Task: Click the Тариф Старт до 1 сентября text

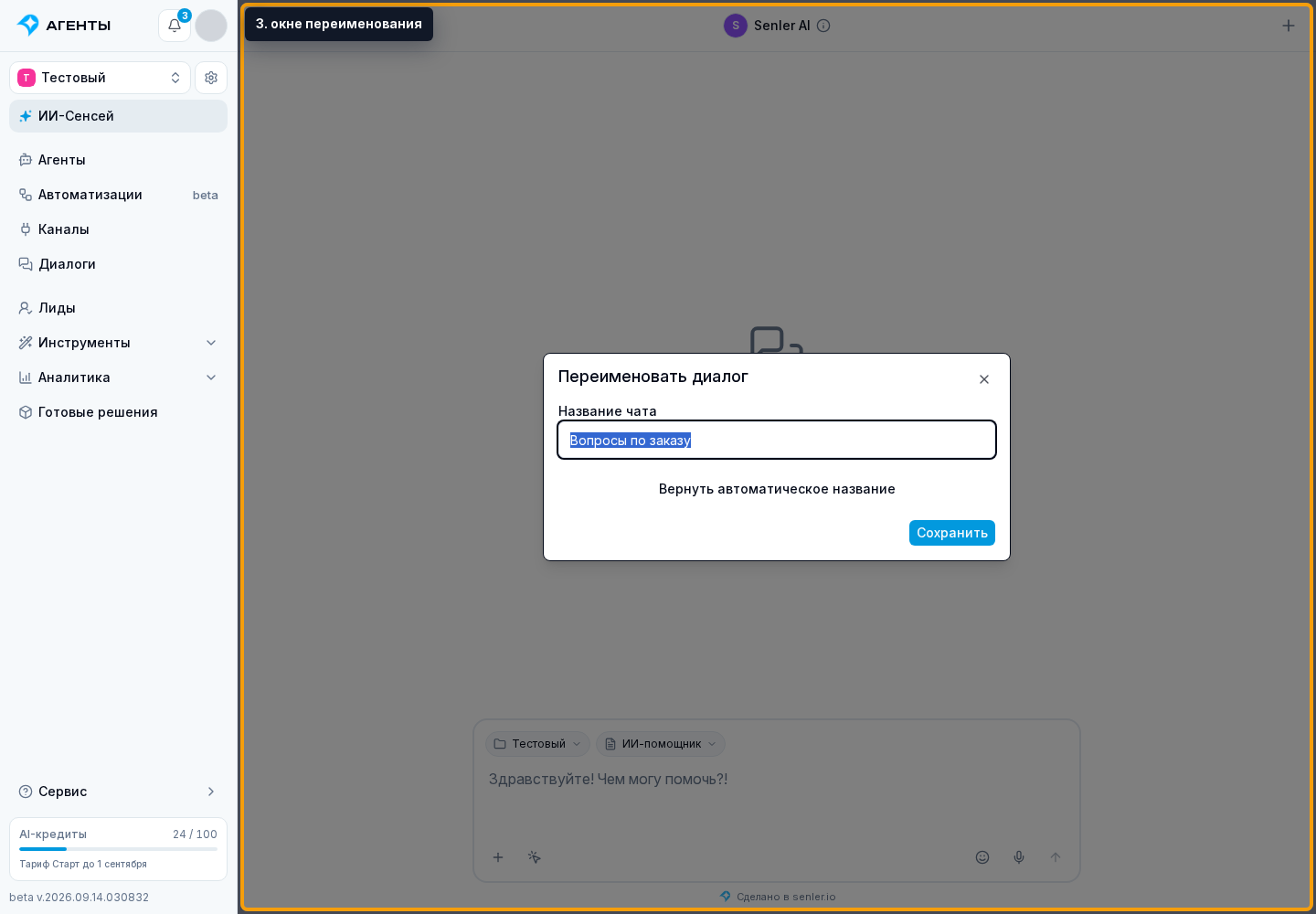Action: [x=83, y=864]
